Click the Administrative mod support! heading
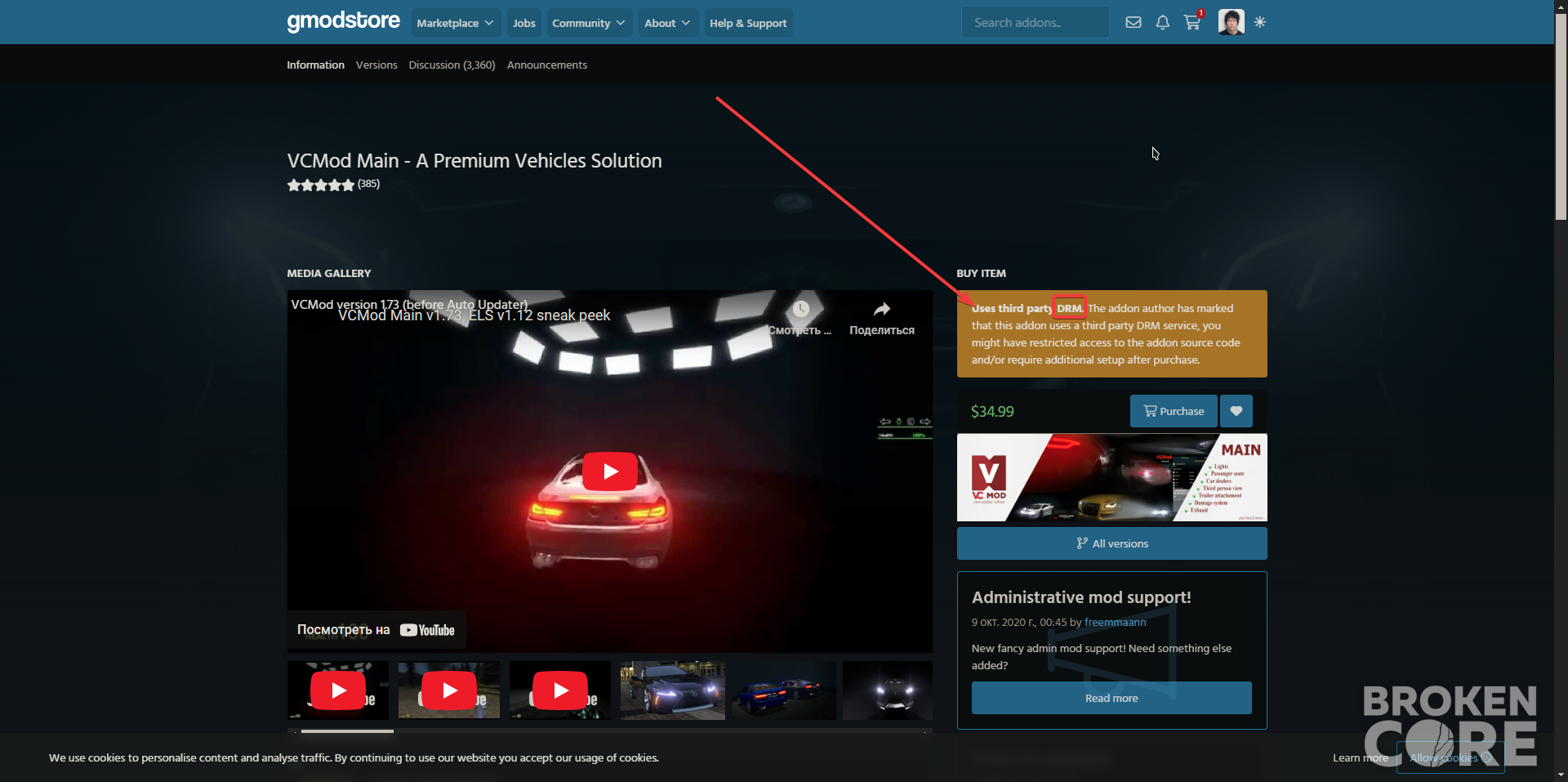Image resolution: width=1568 pixels, height=782 pixels. click(1081, 597)
